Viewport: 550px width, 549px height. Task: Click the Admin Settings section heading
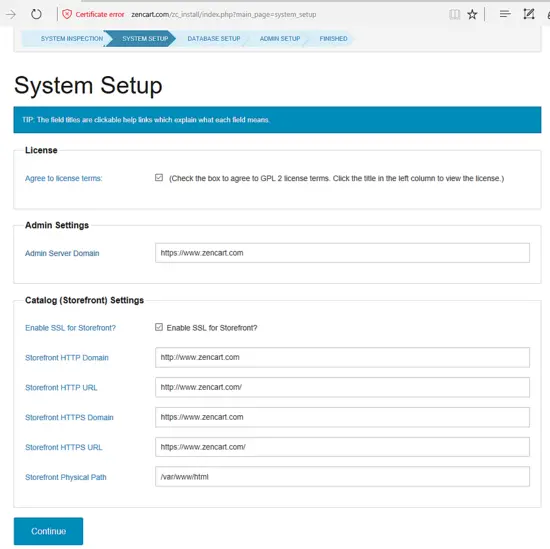coord(57,225)
